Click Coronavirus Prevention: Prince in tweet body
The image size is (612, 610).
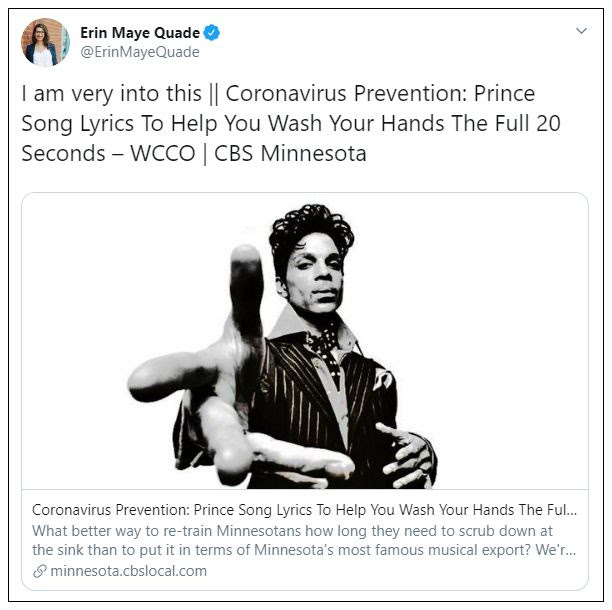(x=380, y=94)
